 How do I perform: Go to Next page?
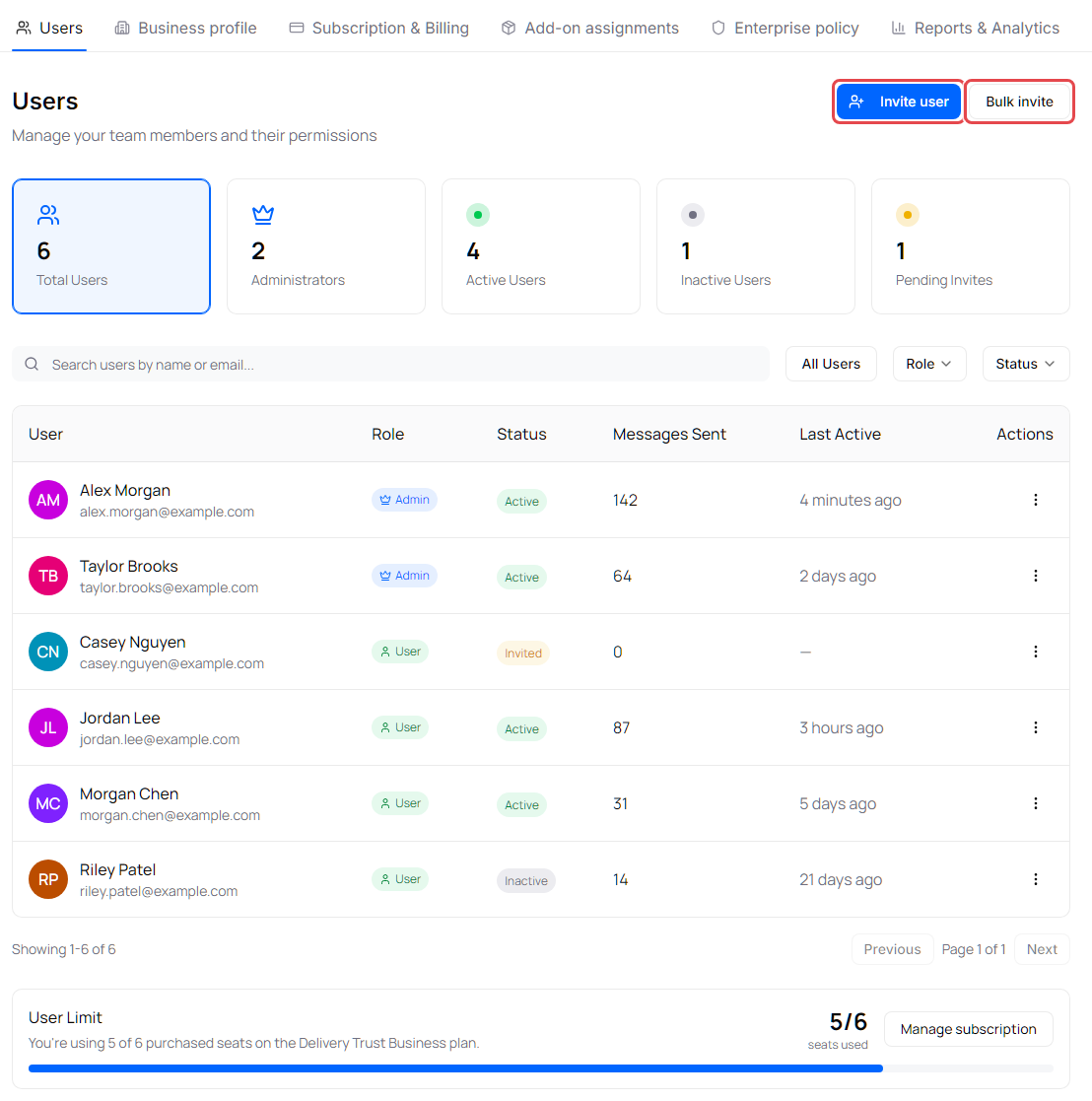point(1042,949)
